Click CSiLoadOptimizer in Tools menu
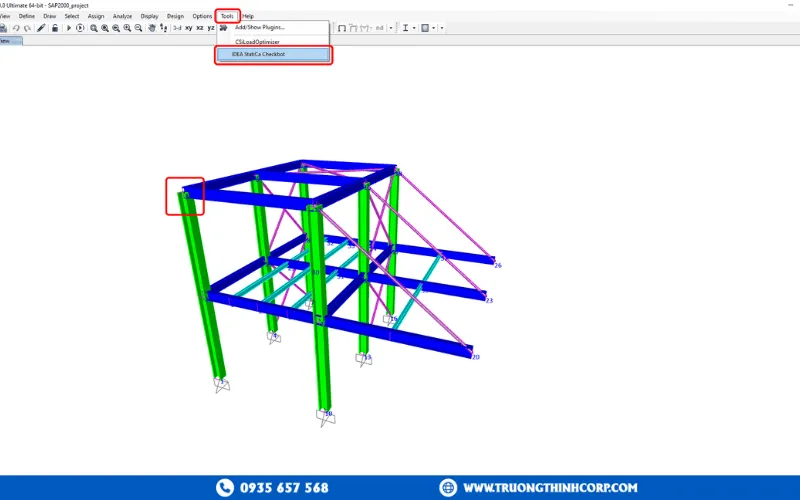The image size is (800, 500). (x=257, y=42)
